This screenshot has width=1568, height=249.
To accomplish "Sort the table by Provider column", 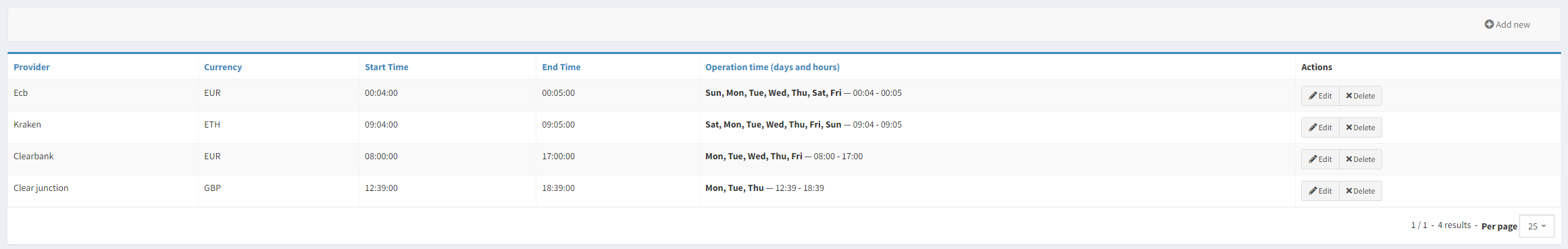I will 32,67.
